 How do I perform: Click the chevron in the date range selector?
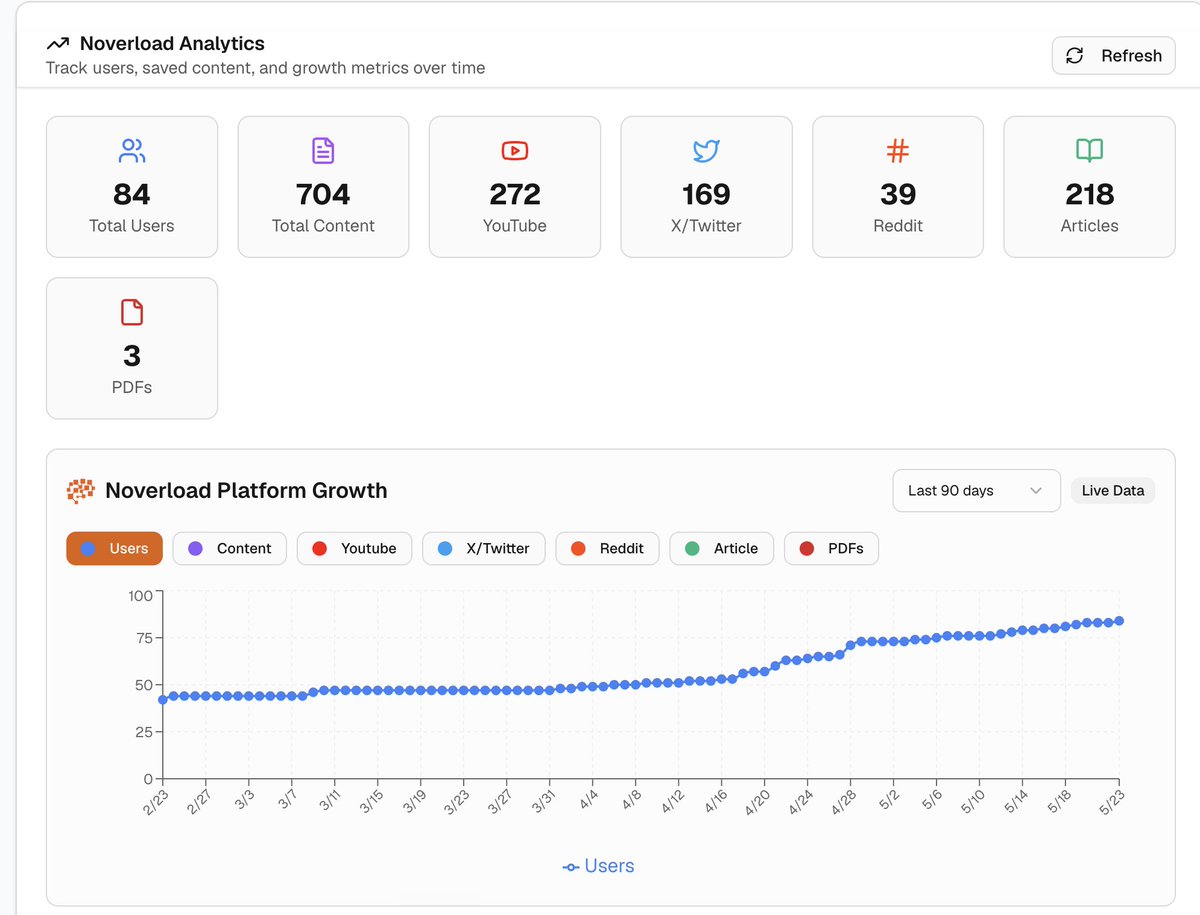coord(1036,491)
